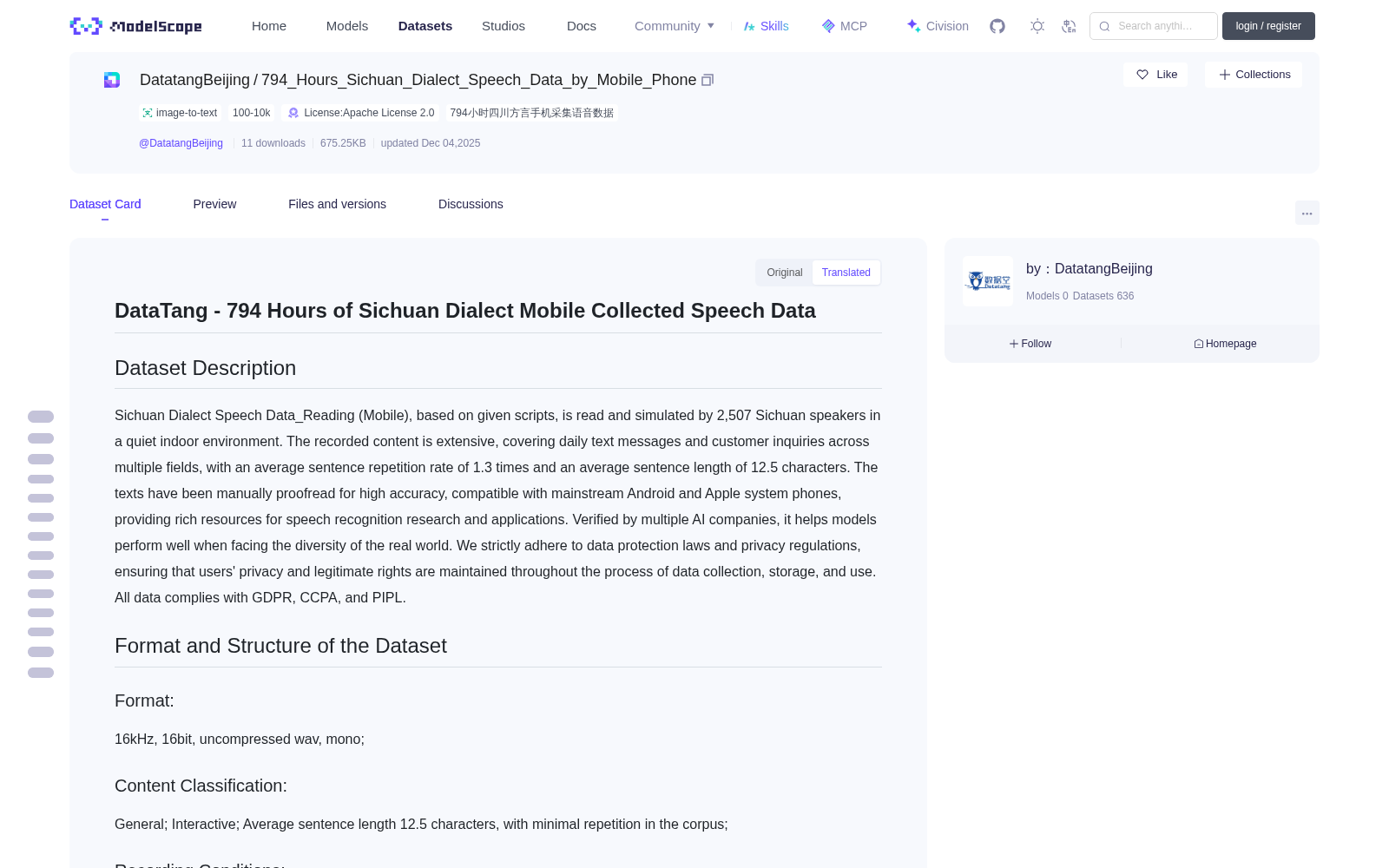Click the License:Apache License 2.0 tag text
Screen dimensions: 1389x868
[369, 113]
